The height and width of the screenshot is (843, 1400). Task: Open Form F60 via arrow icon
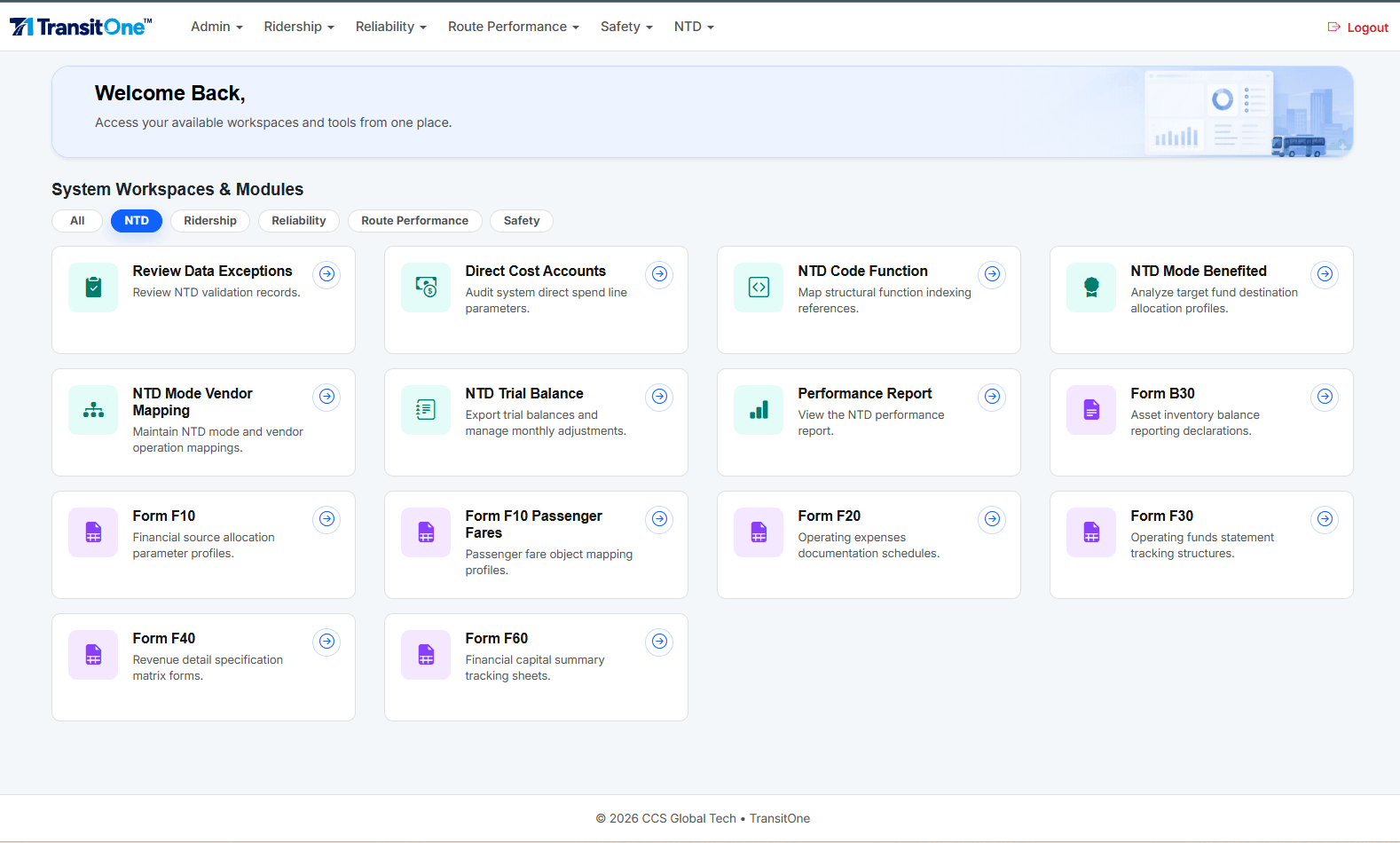pyautogui.click(x=660, y=642)
